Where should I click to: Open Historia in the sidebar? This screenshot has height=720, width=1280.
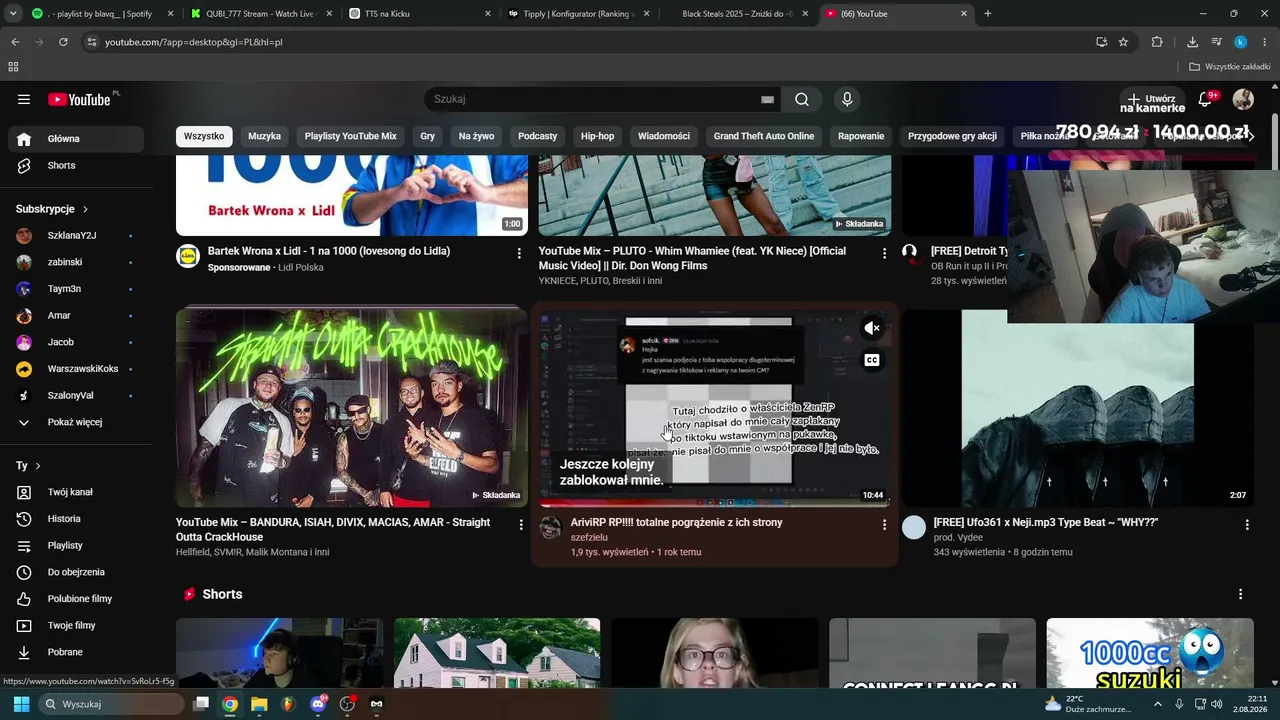tap(76, 519)
